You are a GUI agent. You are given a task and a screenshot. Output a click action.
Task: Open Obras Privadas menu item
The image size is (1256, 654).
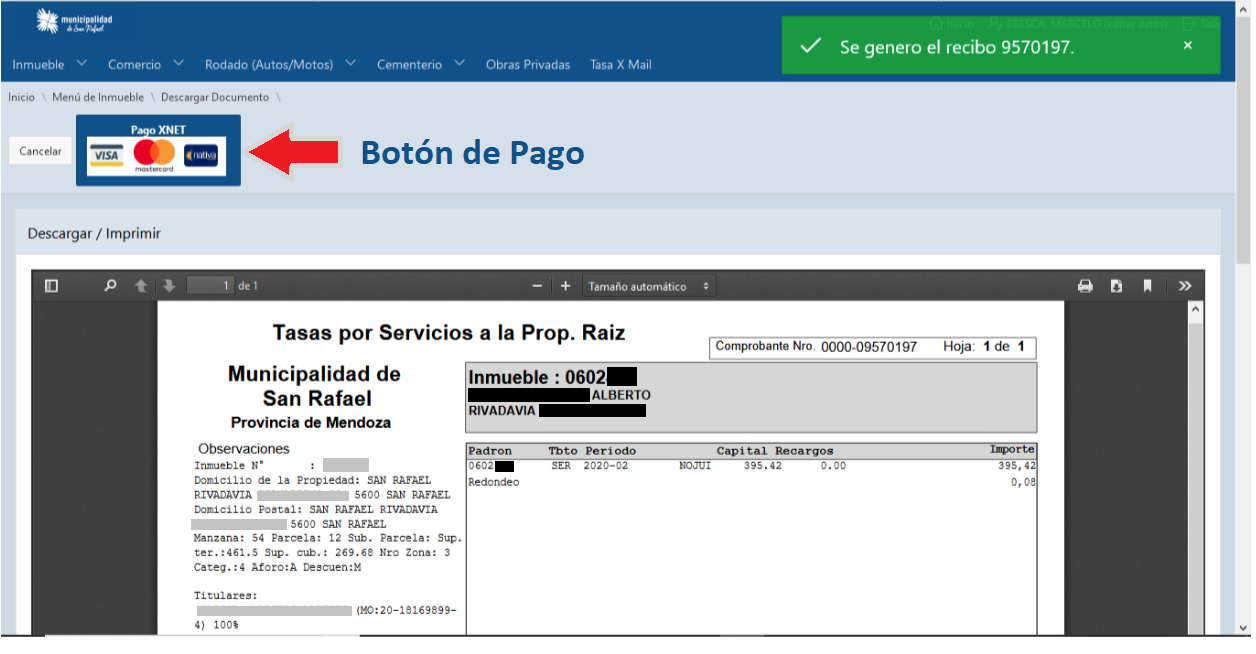pyautogui.click(x=528, y=64)
